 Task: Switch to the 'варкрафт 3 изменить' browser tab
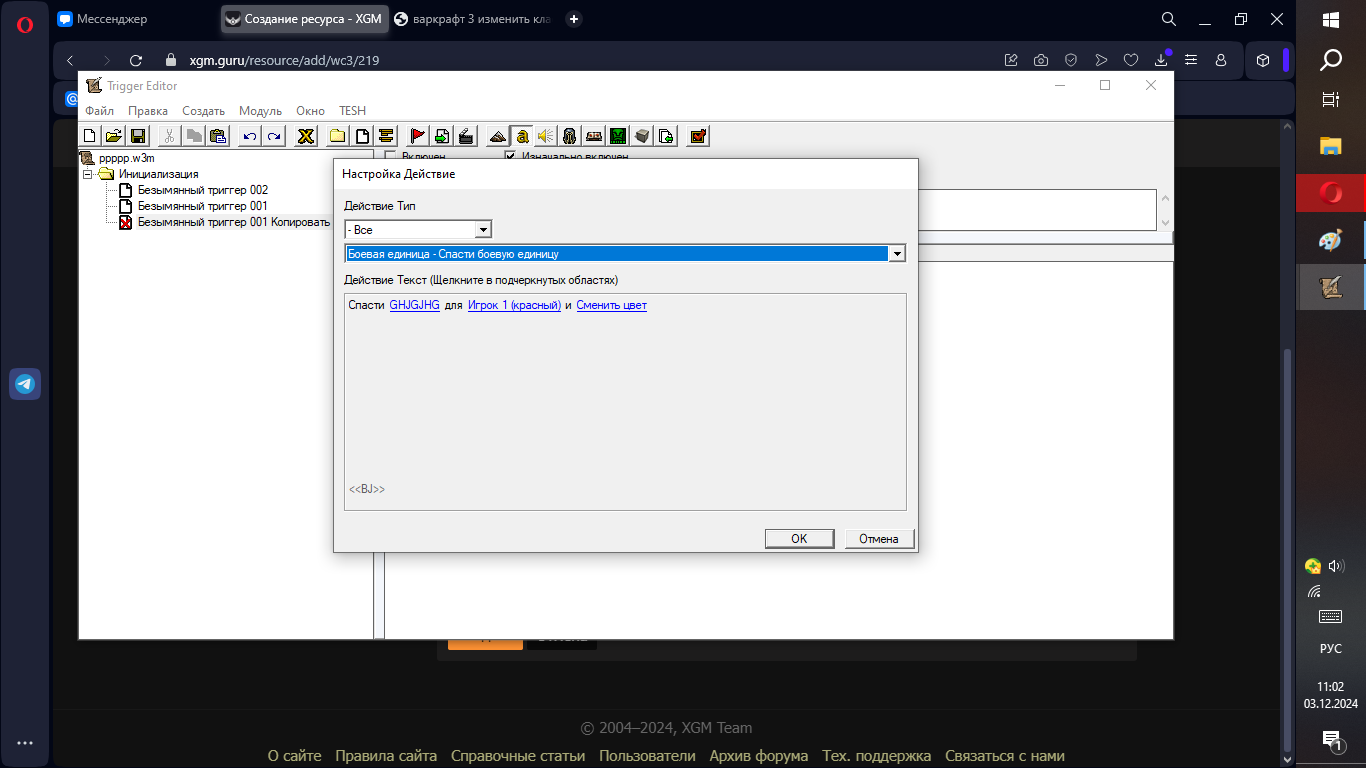[x=472, y=19]
